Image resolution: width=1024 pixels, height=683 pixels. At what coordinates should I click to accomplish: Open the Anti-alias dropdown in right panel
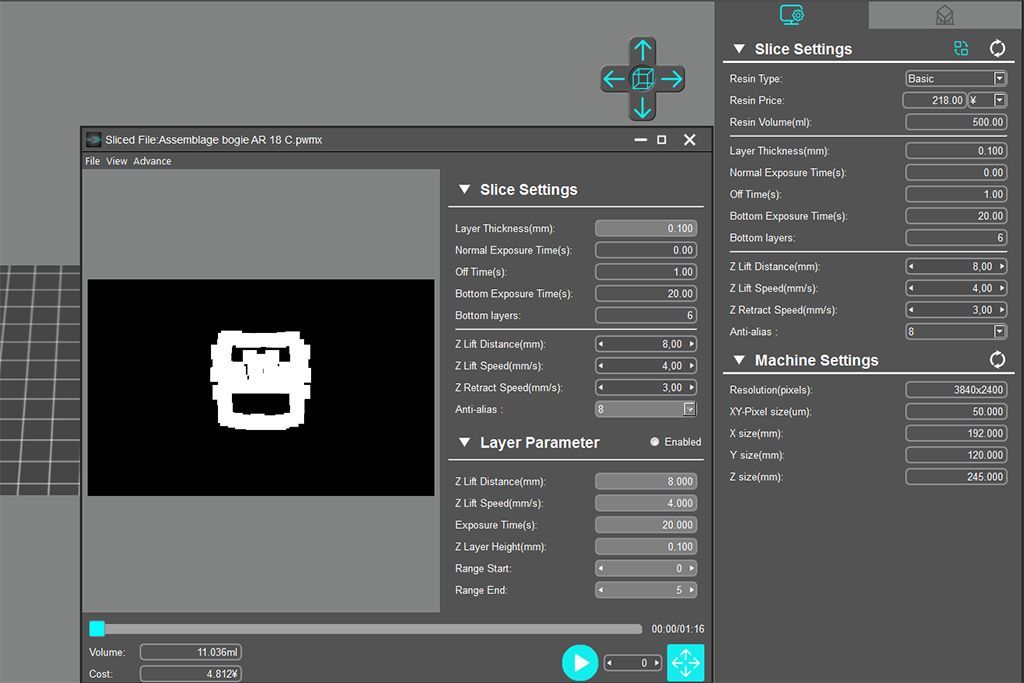(x=999, y=332)
